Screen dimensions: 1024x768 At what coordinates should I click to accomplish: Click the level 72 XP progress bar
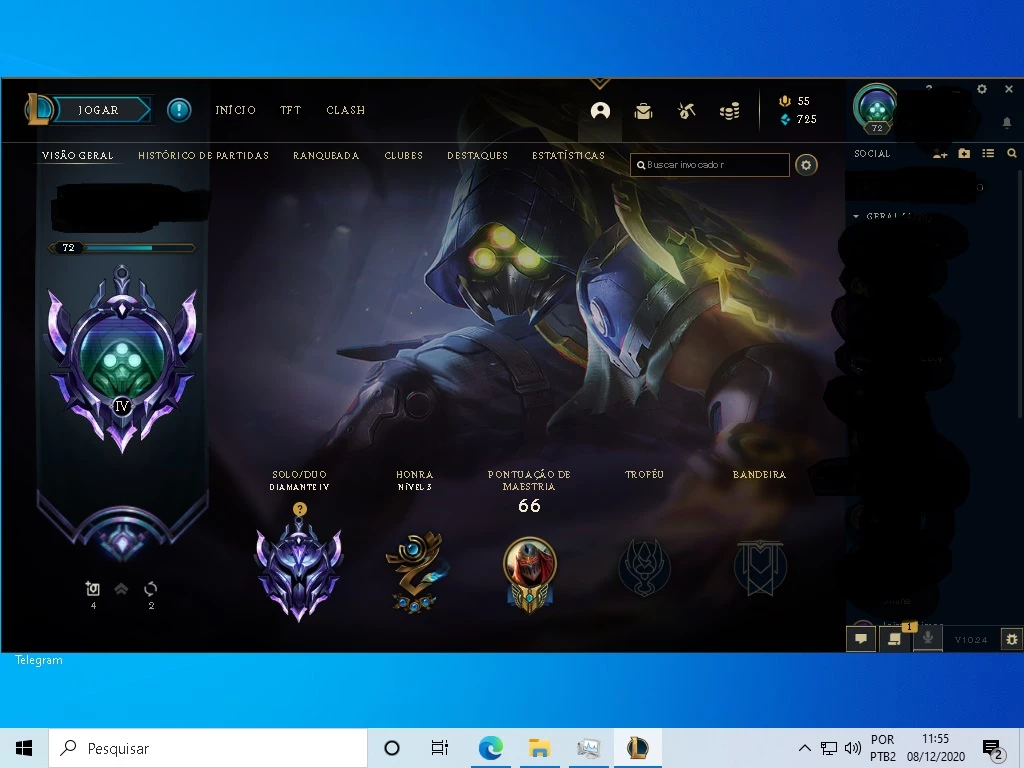121,248
